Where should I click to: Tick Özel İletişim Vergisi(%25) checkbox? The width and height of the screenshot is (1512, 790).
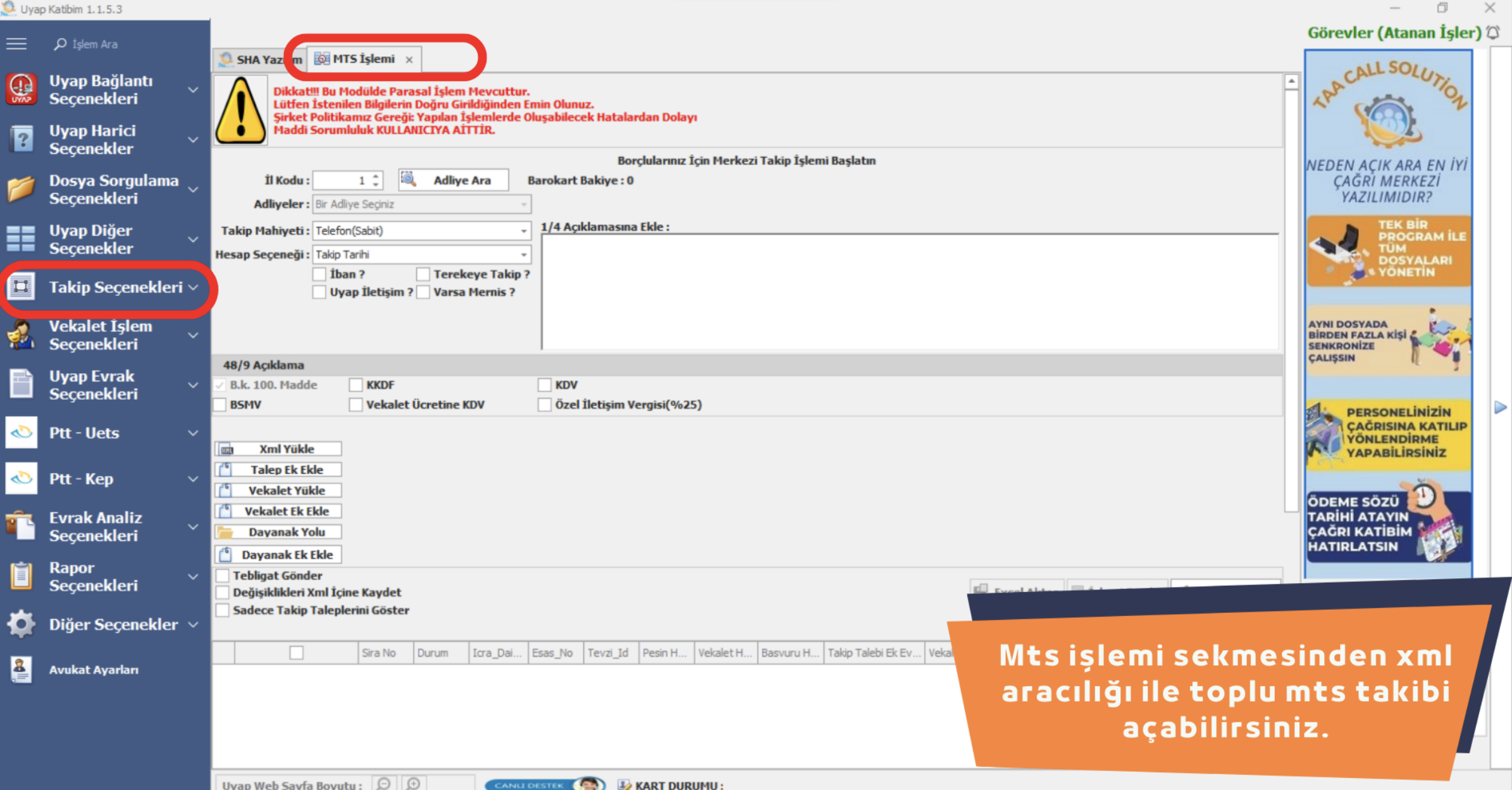(544, 404)
